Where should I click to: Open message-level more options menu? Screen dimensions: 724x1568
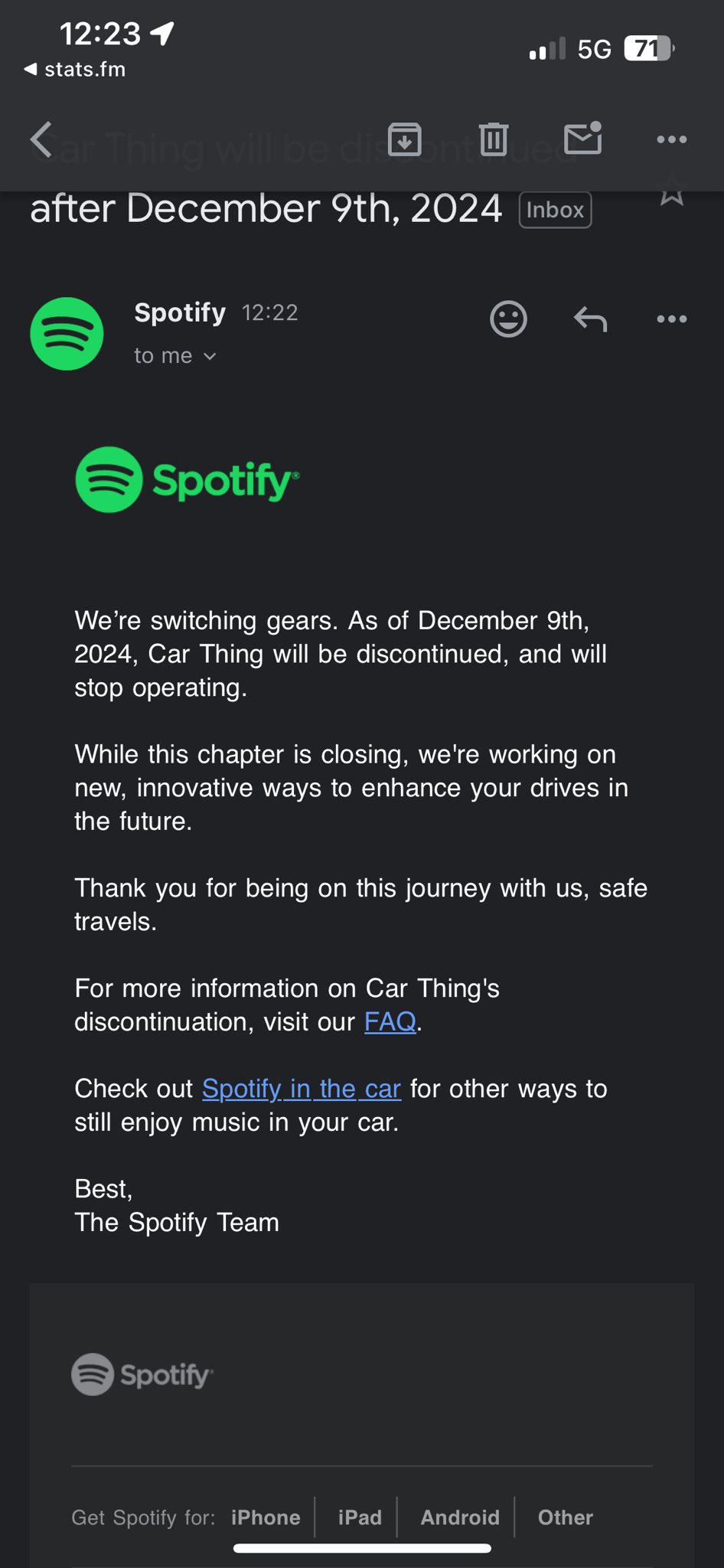[x=671, y=318]
